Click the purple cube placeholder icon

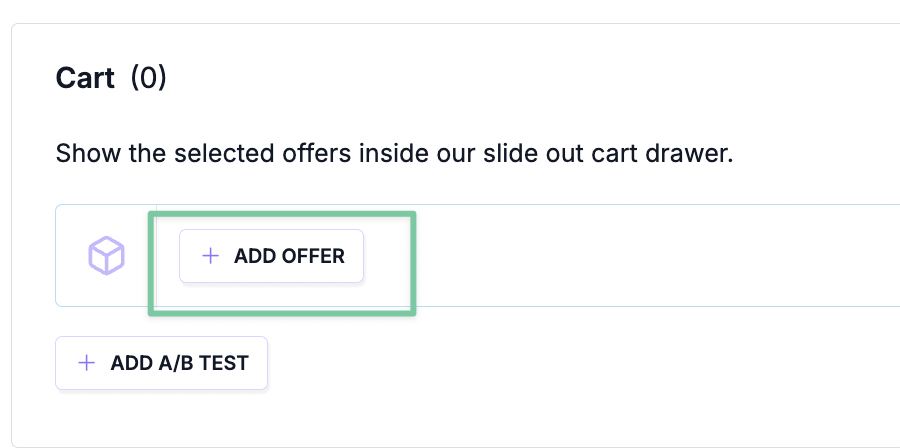[x=106, y=256]
